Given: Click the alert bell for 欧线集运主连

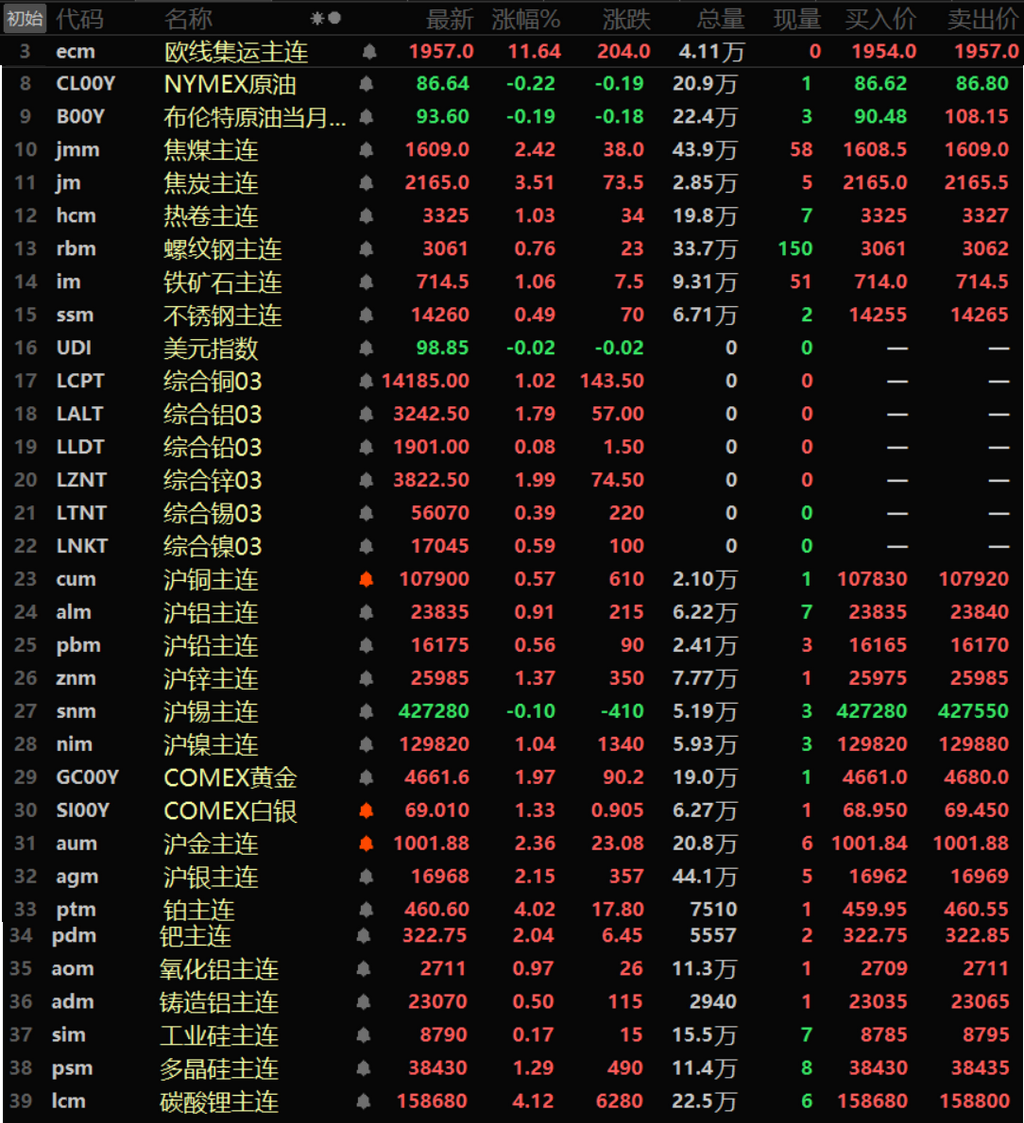Looking at the screenshot, I should click(x=369, y=52).
